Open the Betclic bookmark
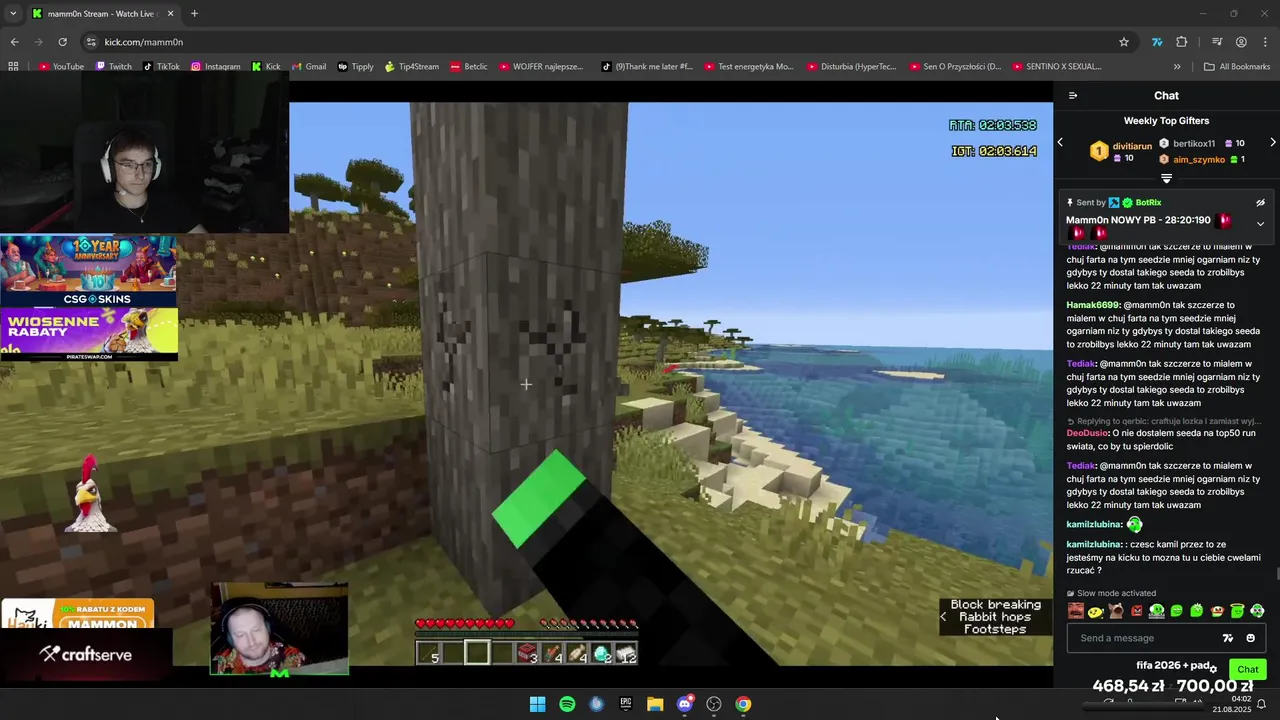Screen dimensions: 1280x720 coord(468,66)
